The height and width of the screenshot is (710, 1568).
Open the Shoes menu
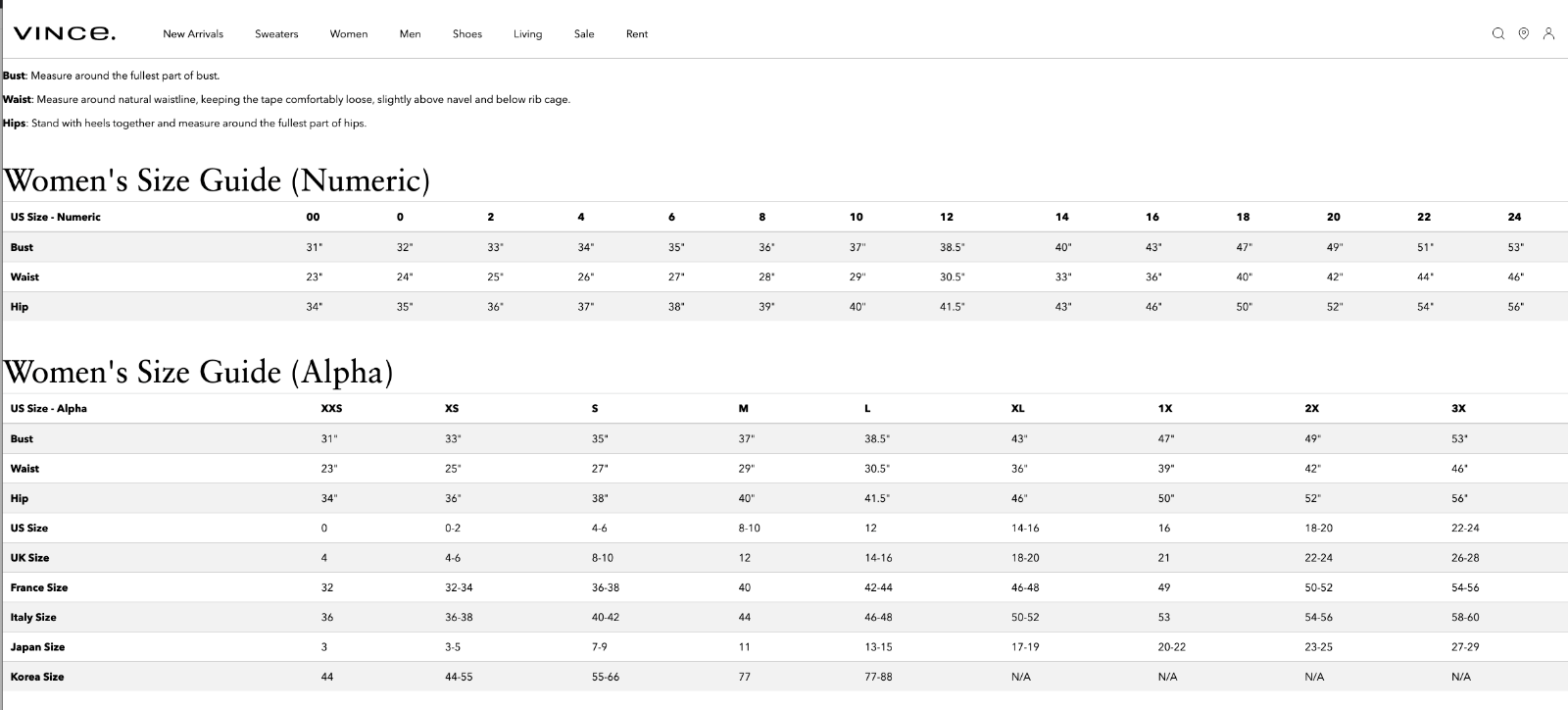pyautogui.click(x=467, y=33)
